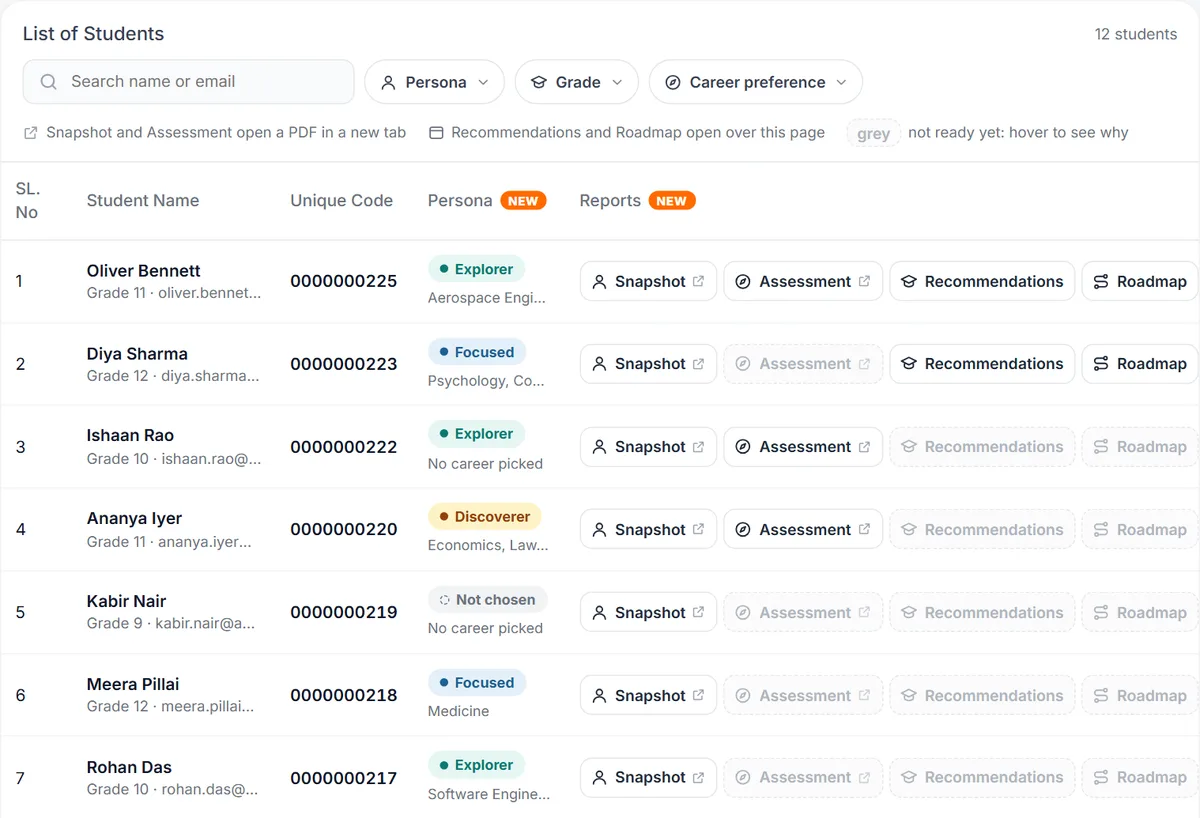Click Ananya Iyer's greyed Roadmap button

[1140, 530]
